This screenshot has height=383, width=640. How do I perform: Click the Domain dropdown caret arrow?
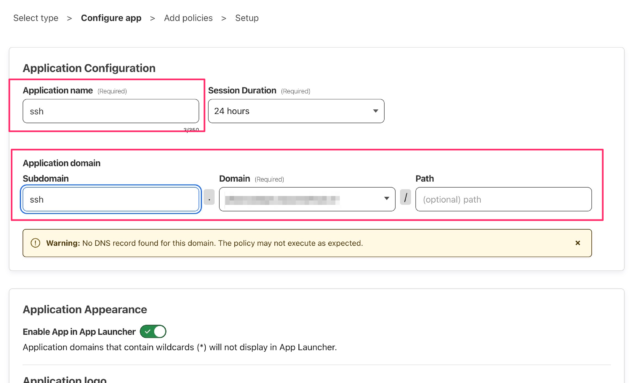(386, 199)
